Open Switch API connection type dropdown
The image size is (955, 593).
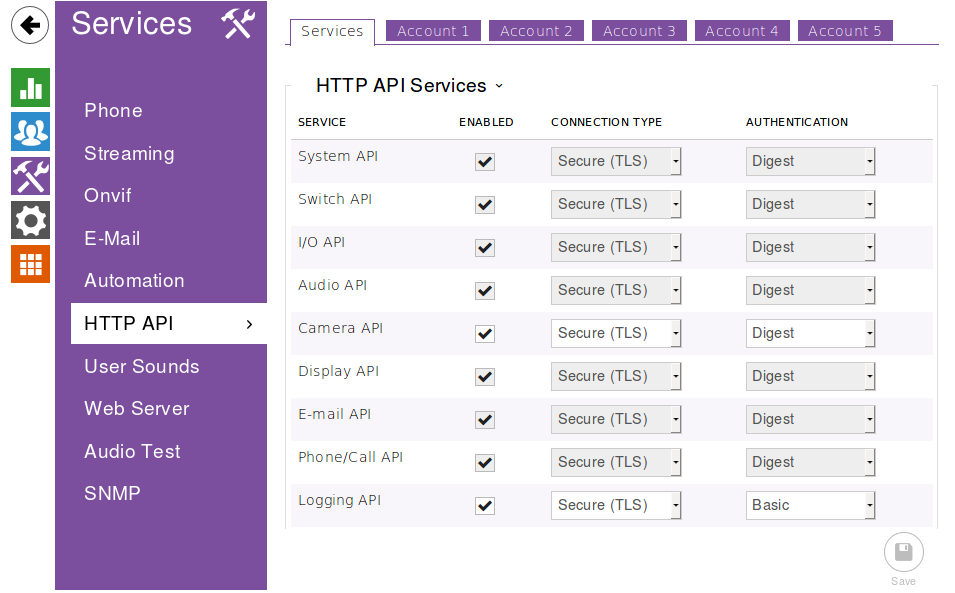point(615,204)
